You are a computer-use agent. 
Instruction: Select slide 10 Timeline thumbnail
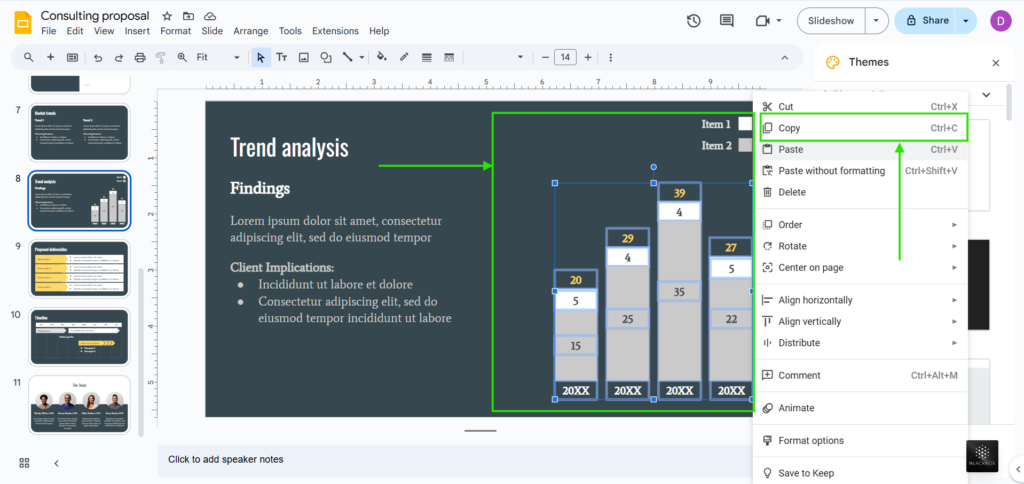point(80,336)
